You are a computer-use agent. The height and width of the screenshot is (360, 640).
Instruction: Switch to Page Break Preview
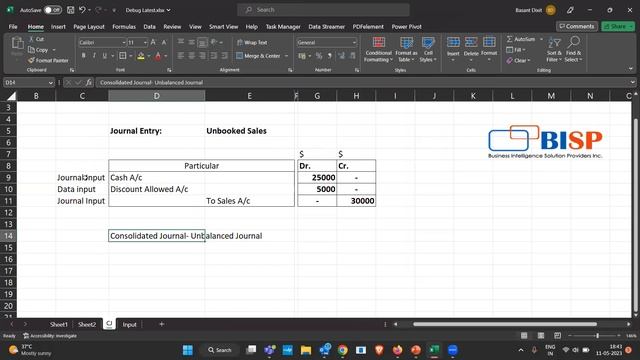[557, 336]
